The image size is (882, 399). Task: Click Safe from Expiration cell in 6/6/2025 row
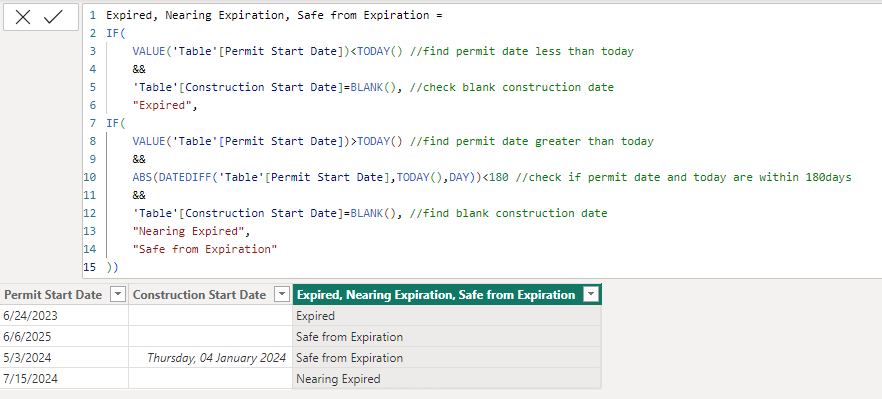coord(447,337)
